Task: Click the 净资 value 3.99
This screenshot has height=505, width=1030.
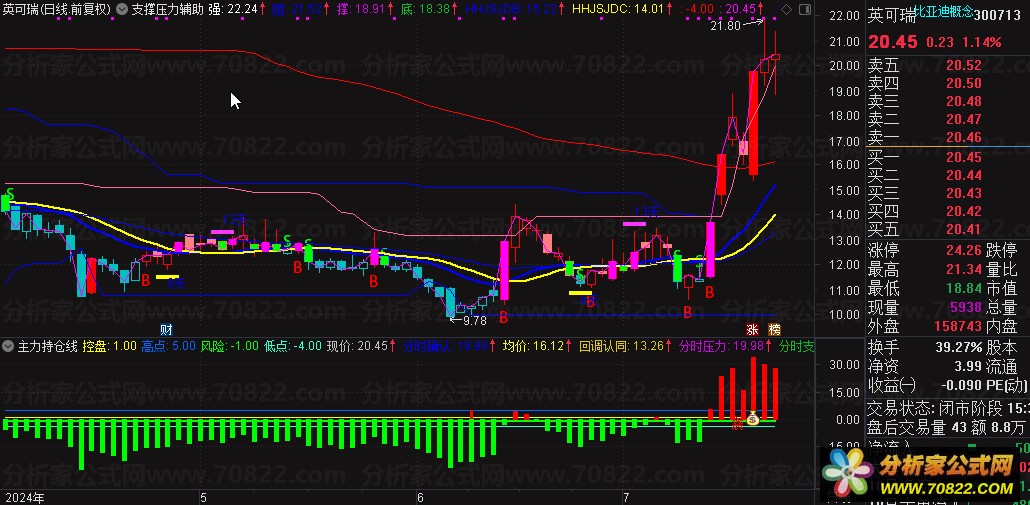Action: coord(968,366)
